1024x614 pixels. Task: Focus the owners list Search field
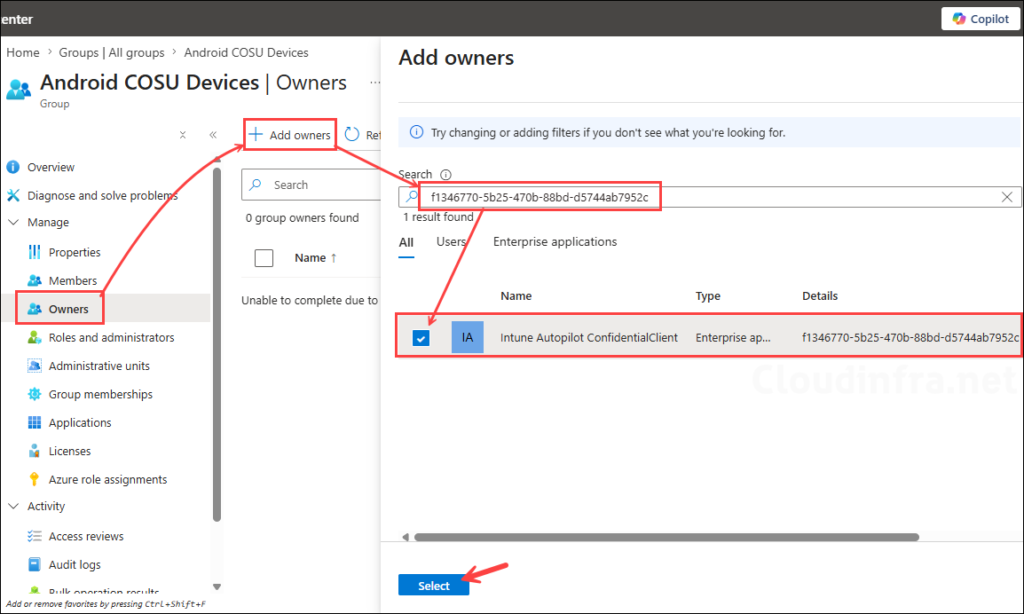[x=311, y=185]
